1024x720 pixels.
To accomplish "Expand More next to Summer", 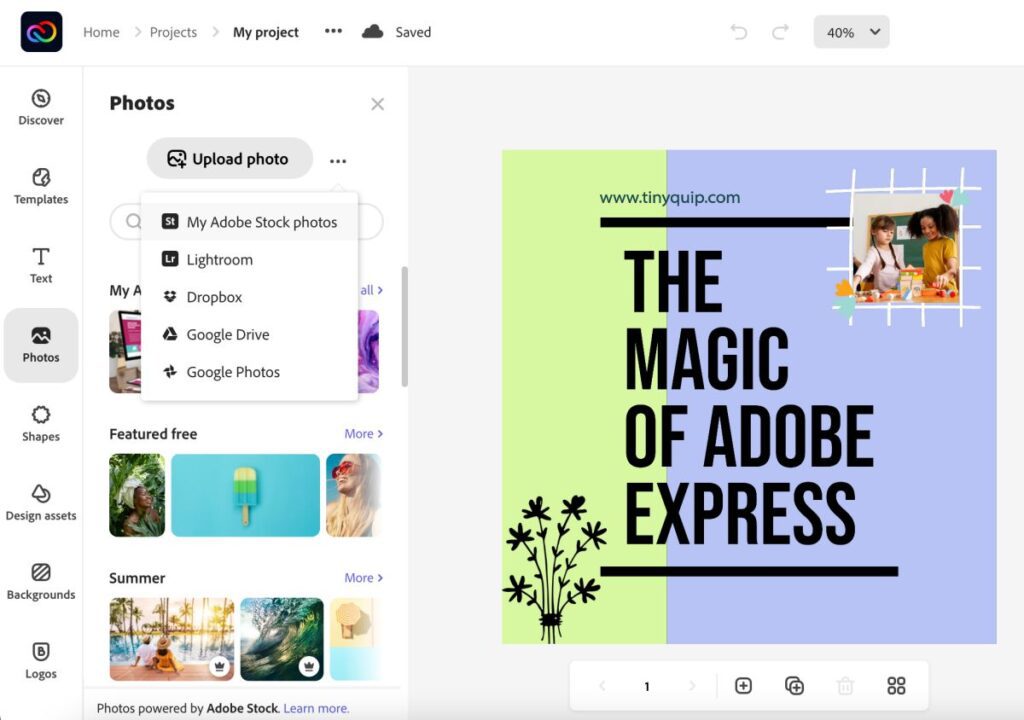I will point(362,578).
